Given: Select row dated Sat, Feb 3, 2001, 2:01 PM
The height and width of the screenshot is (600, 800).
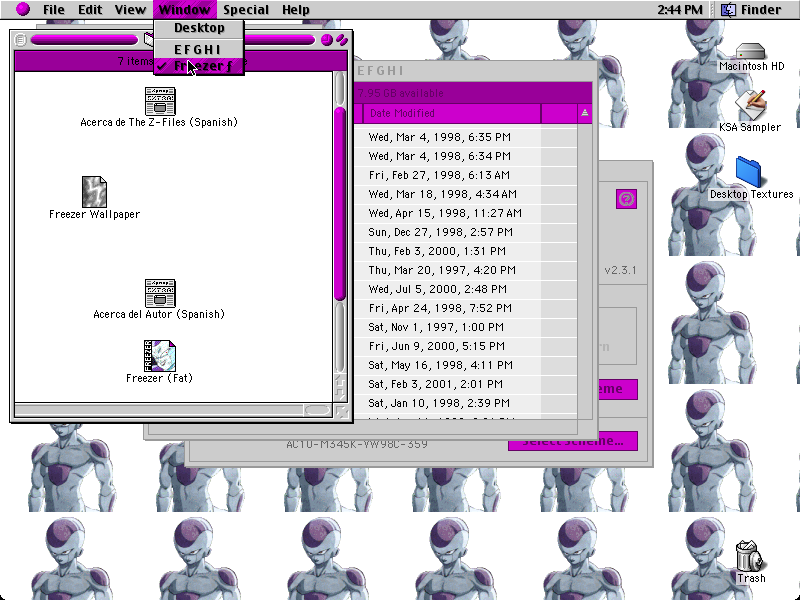Looking at the screenshot, I should coord(465,384).
